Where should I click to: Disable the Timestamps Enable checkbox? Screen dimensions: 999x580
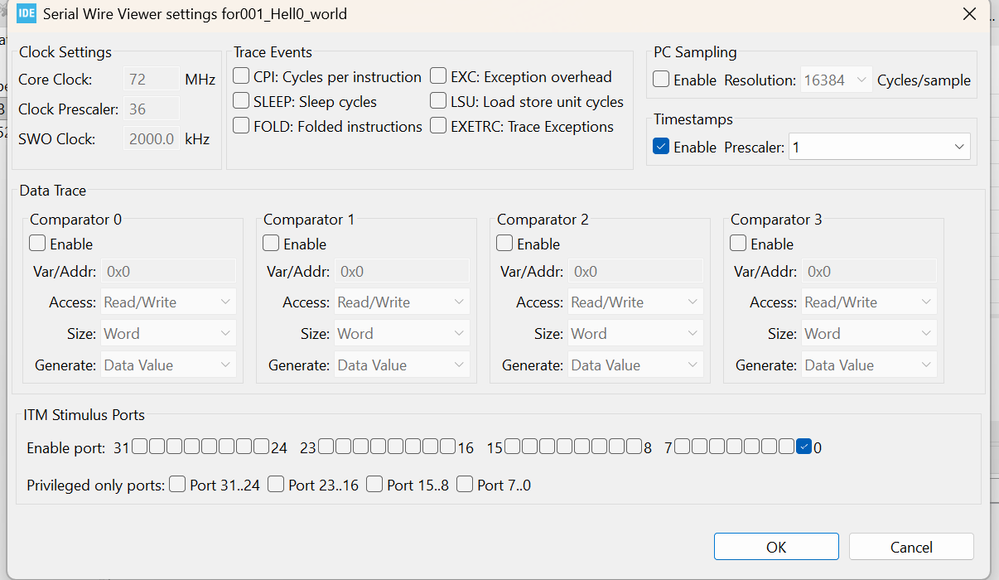661,147
